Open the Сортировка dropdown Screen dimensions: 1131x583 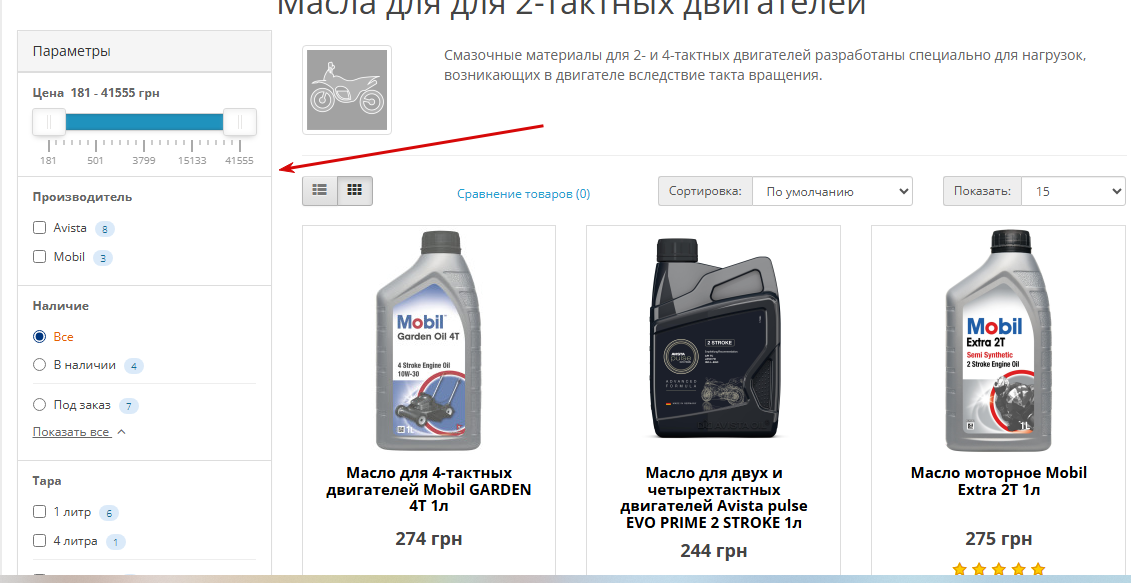tap(832, 191)
